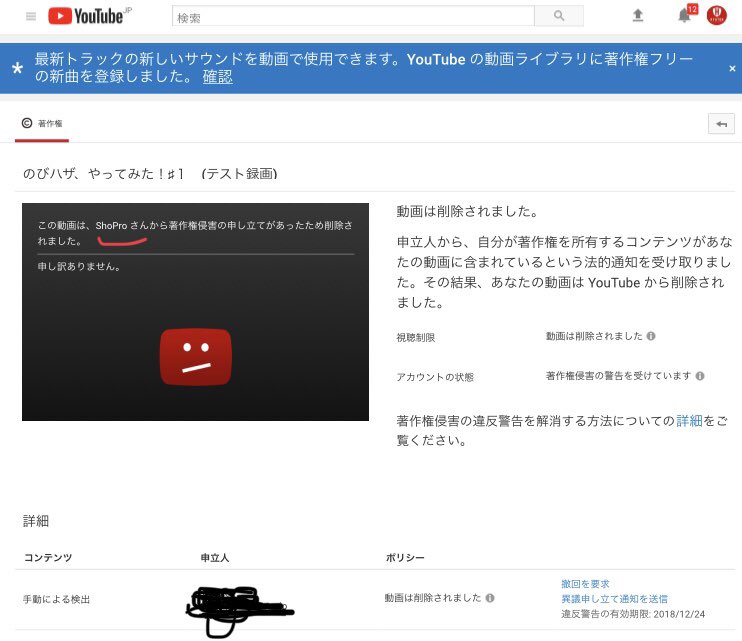Click the copyright © icon in tab
This screenshot has height=641, width=742.
[27, 123]
